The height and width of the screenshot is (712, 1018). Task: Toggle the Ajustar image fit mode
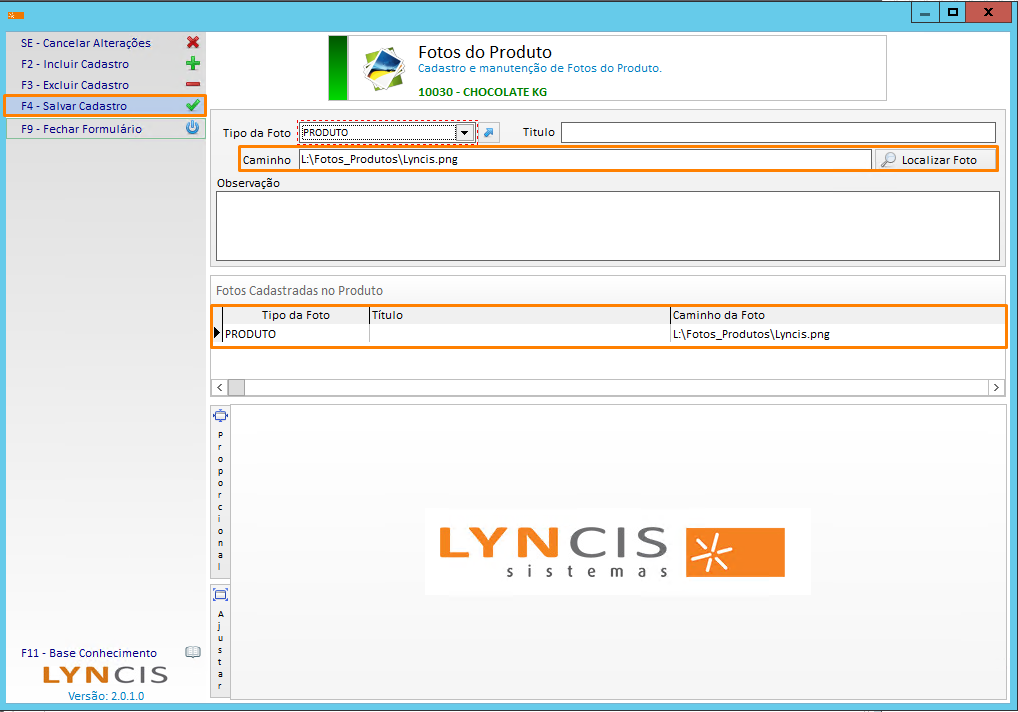click(x=221, y=640)
